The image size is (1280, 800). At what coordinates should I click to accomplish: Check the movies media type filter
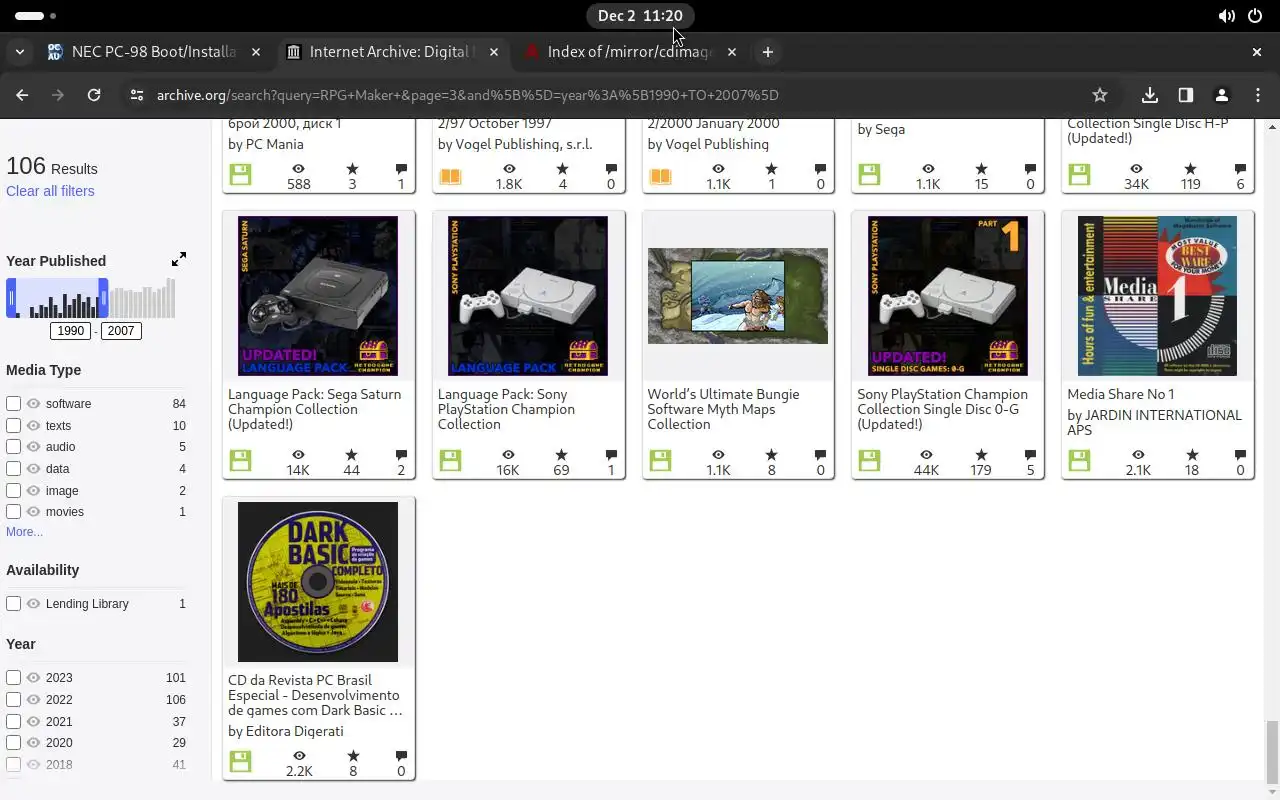(14, 512)
